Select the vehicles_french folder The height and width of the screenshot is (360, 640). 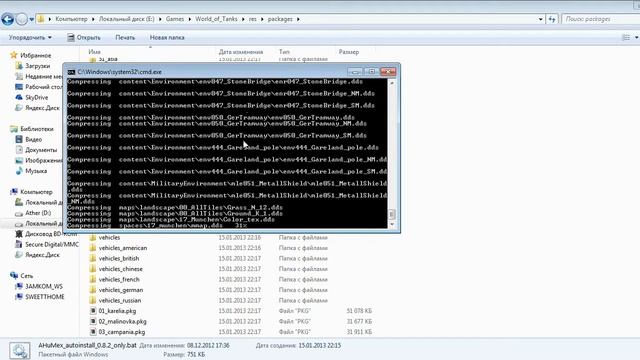tap(119, 280)
